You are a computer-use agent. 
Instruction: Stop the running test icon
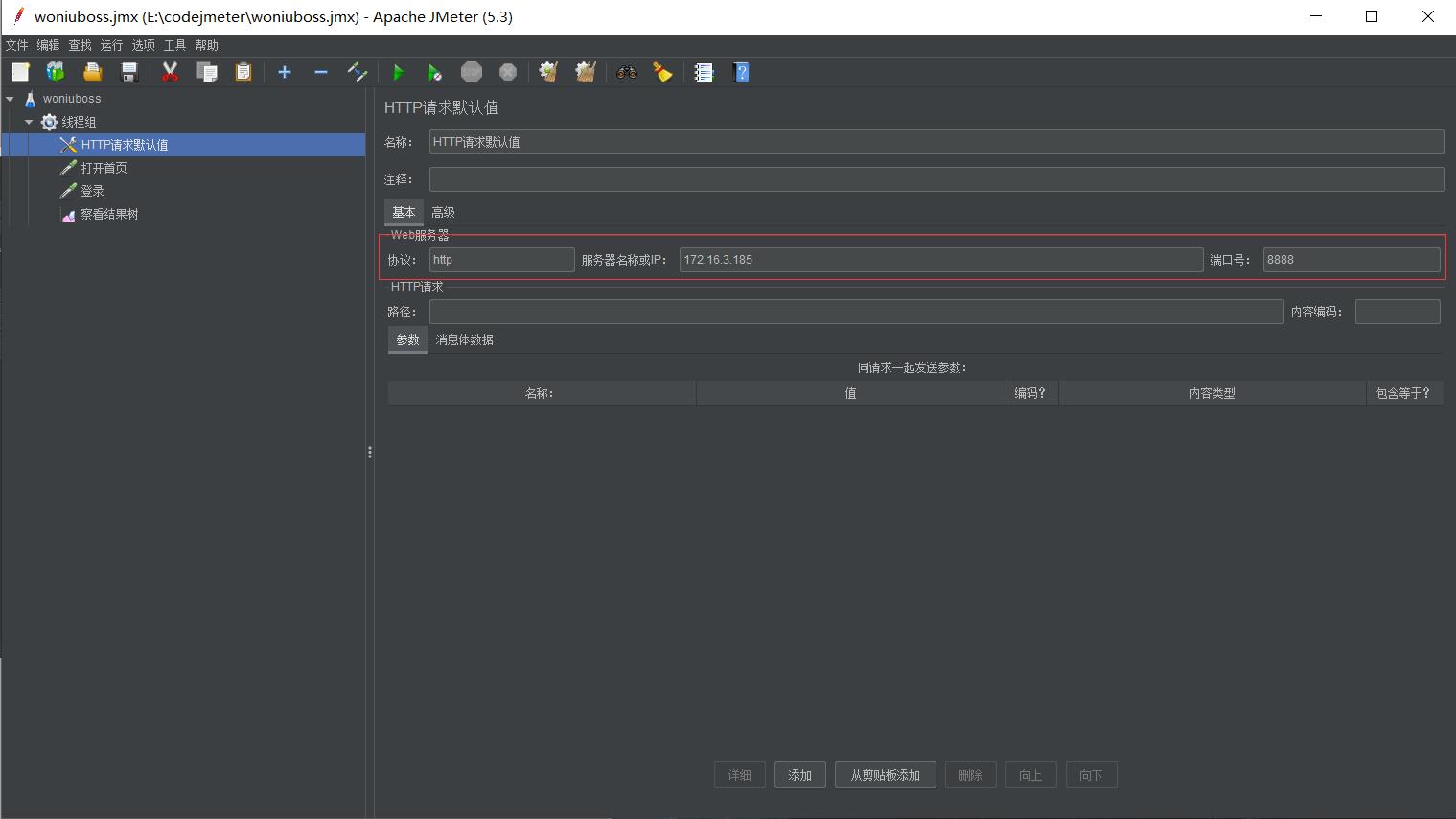(472, 72)
